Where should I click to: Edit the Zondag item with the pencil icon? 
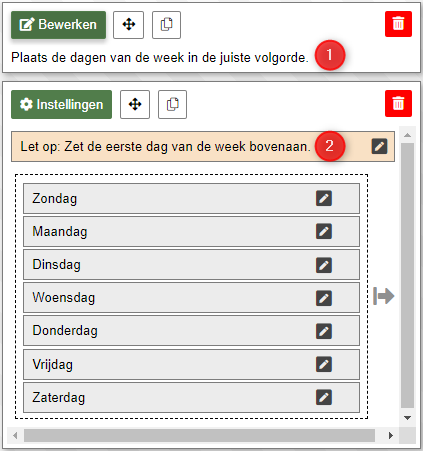pyautogui.click(x=324, y=198)
